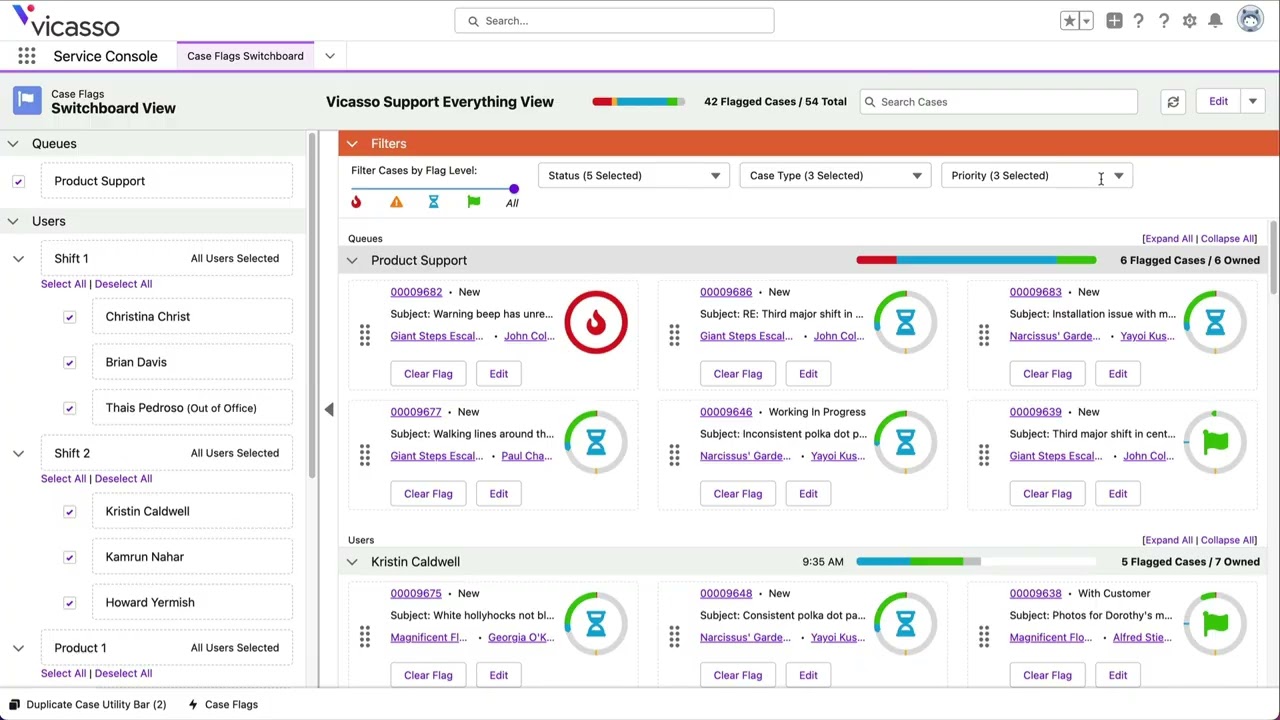
Task: Click the hourglass flag on case 00009677
Action: click(596, 442)
